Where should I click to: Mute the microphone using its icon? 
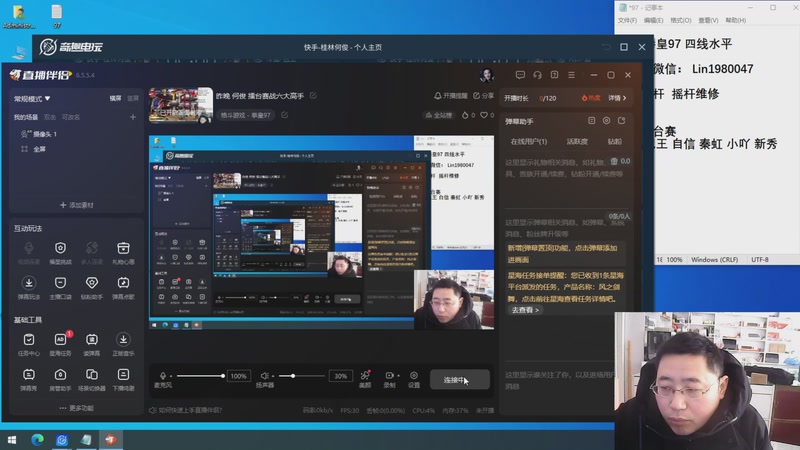[163, 376]
